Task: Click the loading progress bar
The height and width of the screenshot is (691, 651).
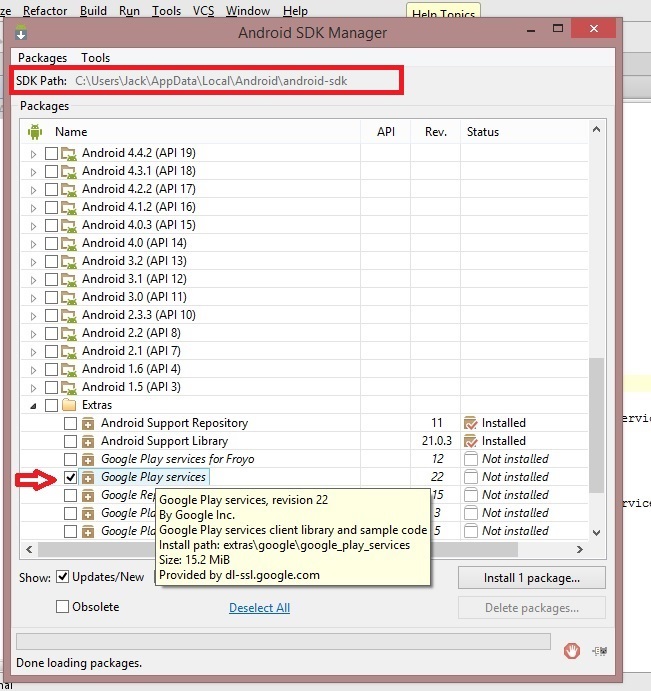Action: 283,642
